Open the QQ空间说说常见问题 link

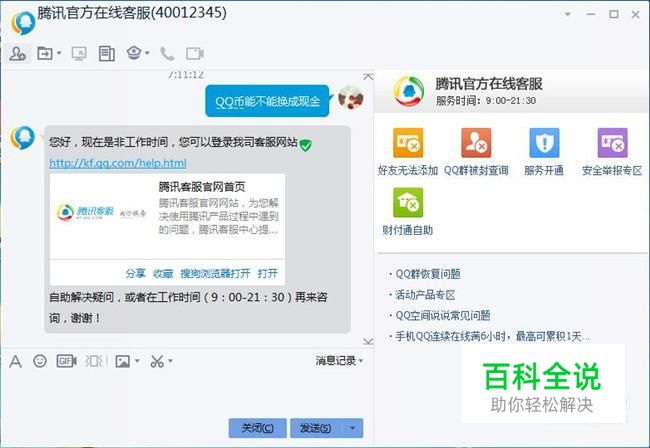(x=443, y=315)
